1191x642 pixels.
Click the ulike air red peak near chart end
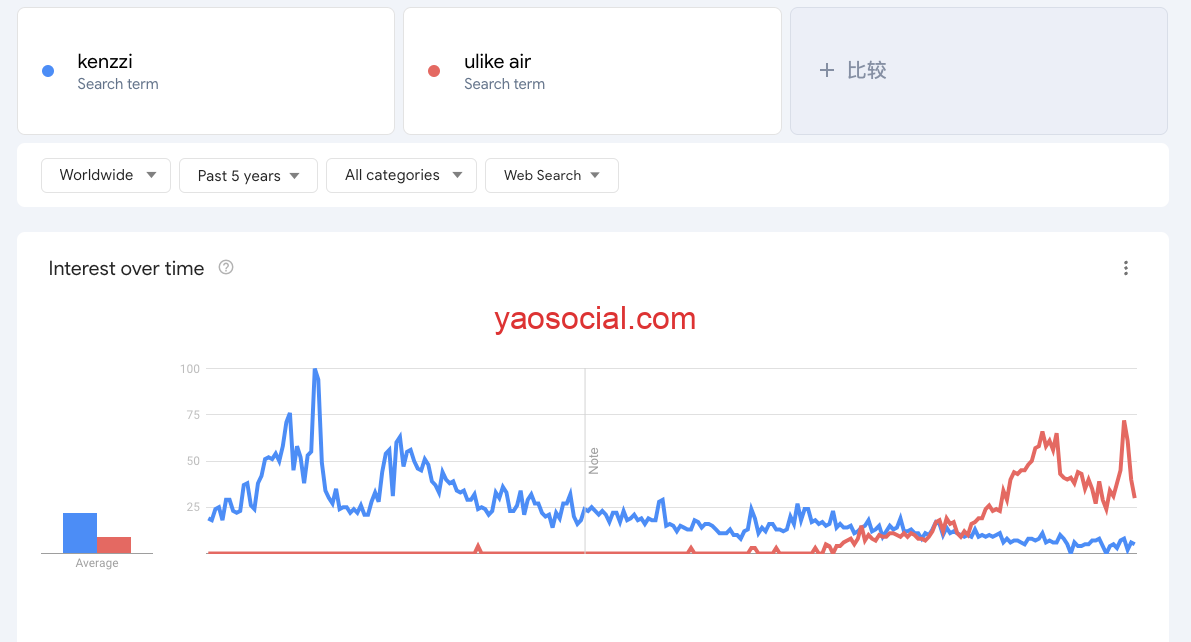1124,422
